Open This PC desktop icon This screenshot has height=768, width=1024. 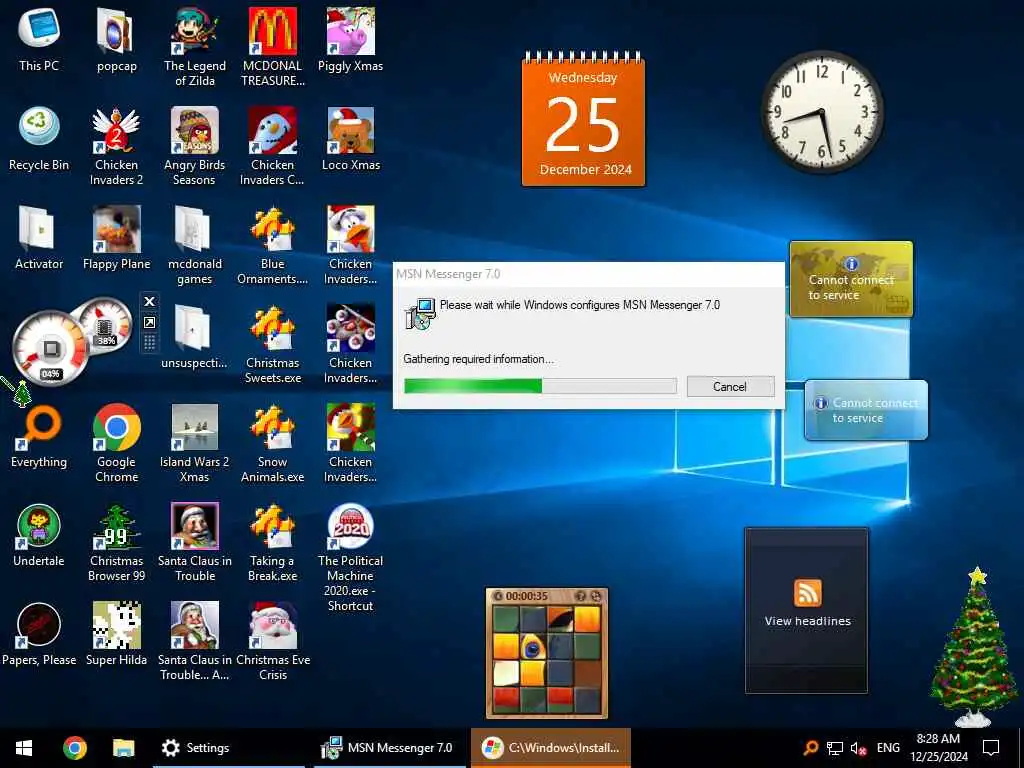[39, 39]
